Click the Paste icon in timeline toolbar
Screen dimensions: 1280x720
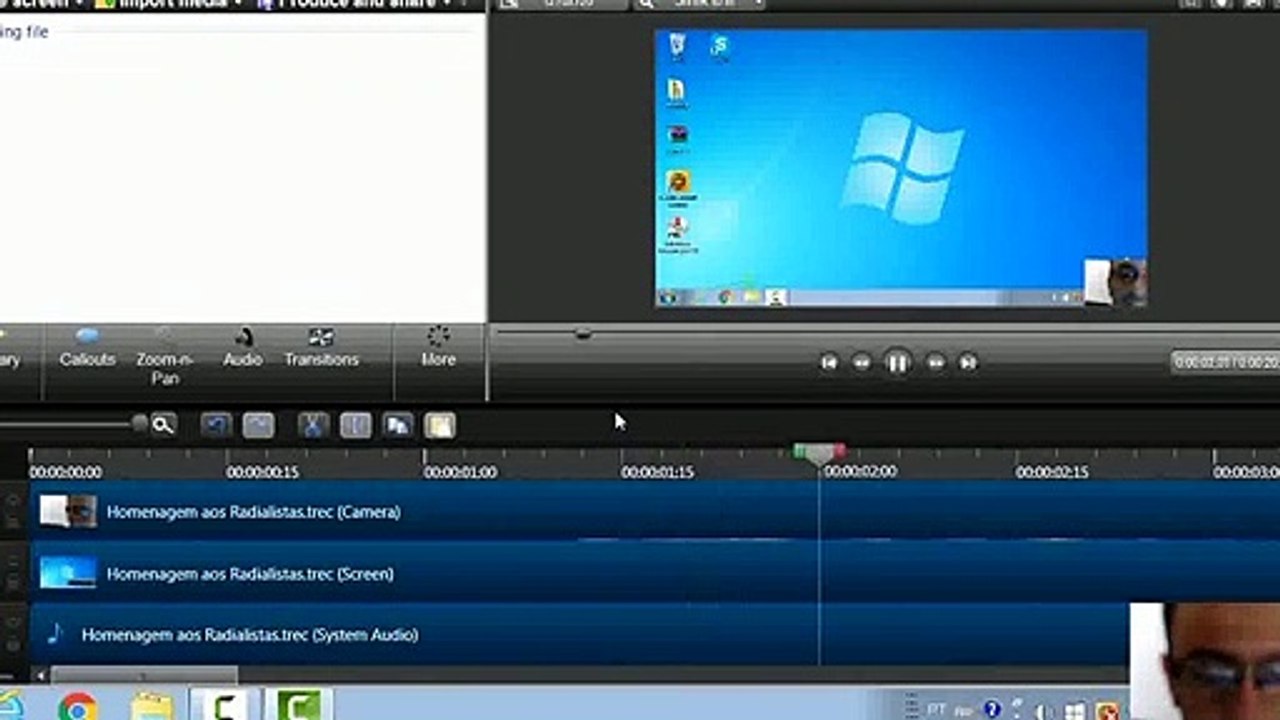coord(439,425)
